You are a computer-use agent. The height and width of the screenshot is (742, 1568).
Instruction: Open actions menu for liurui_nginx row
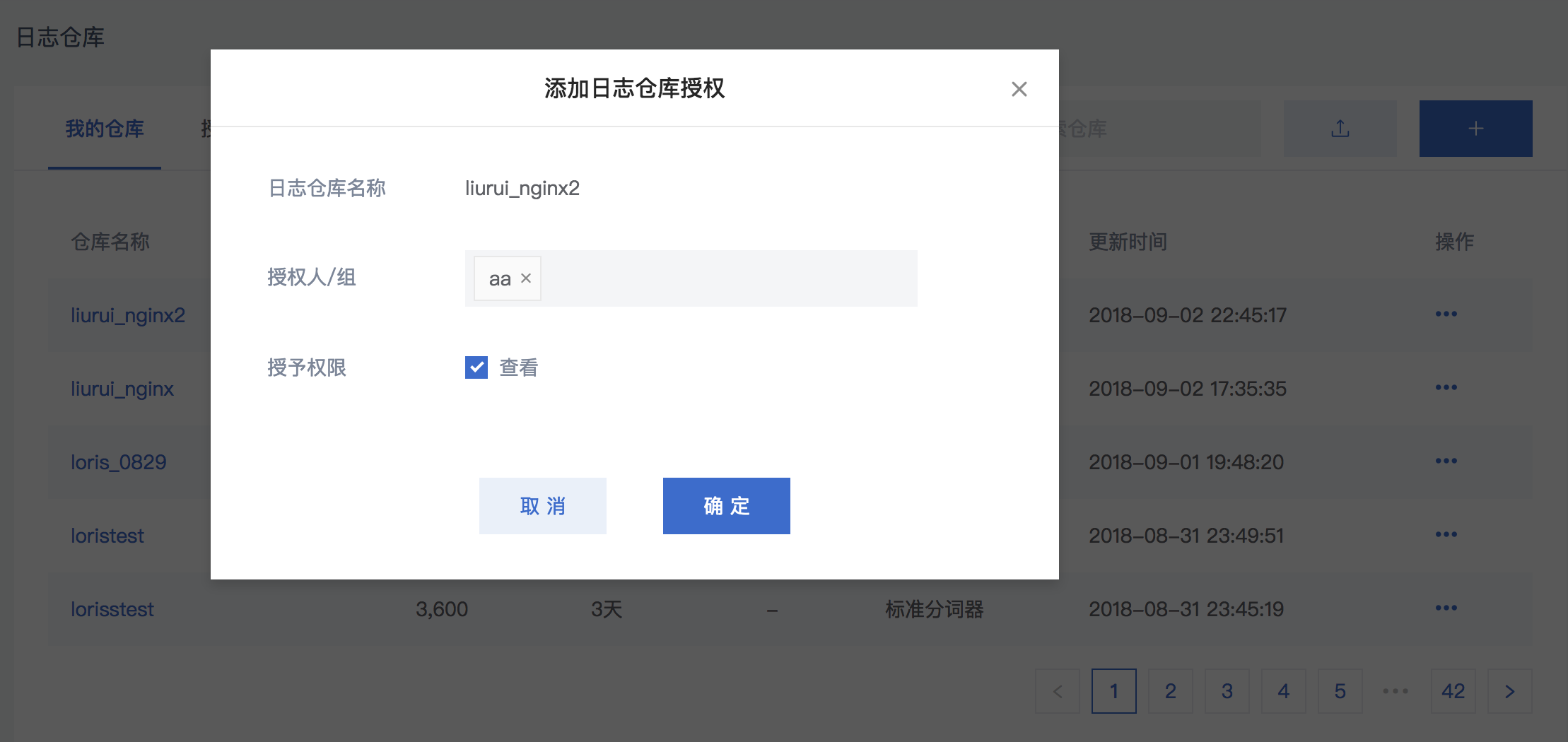pyautogui.click(x=1446, y=387)
